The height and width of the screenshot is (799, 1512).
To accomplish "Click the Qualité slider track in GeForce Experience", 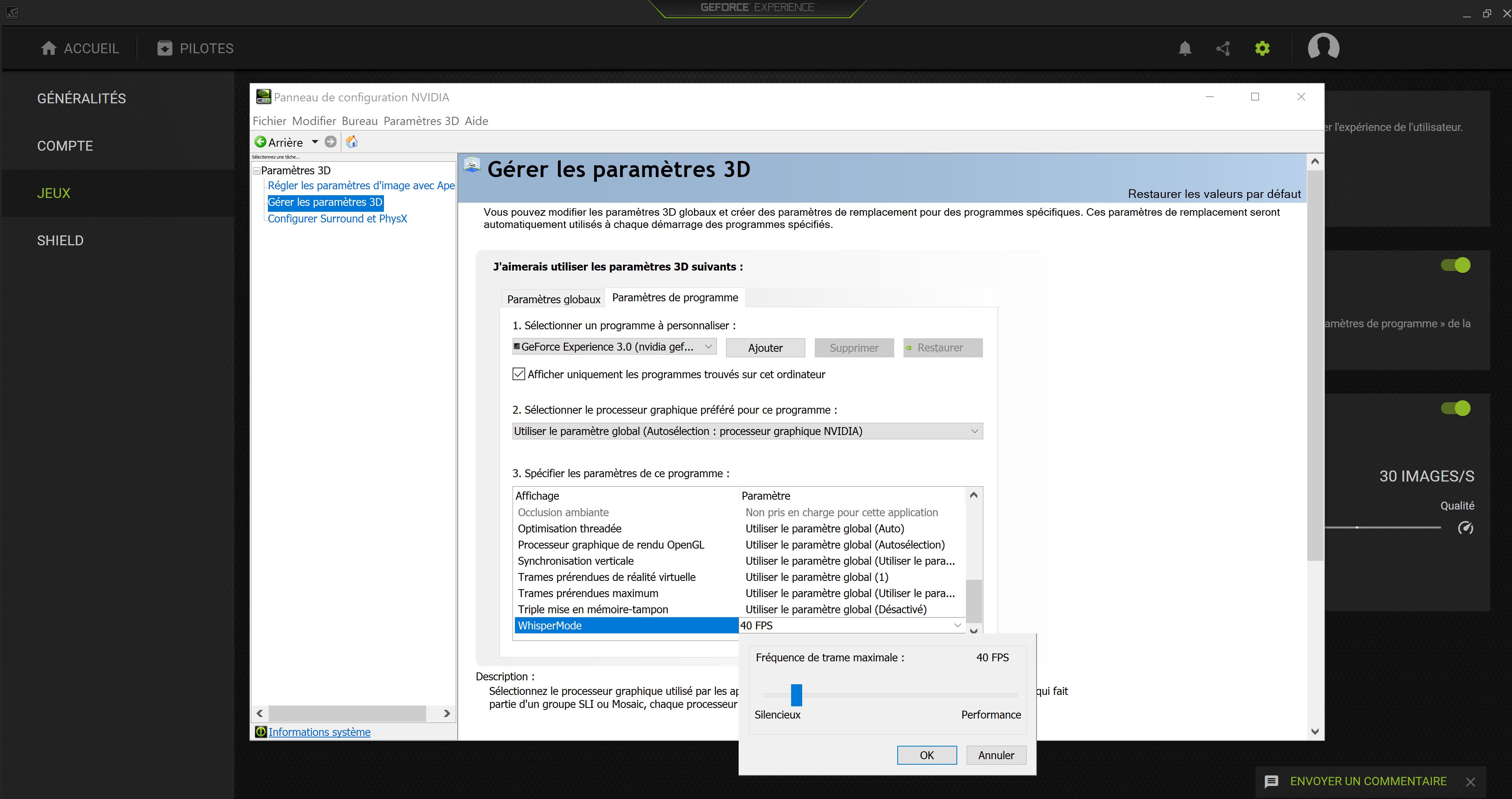I will pos(1383,527).
